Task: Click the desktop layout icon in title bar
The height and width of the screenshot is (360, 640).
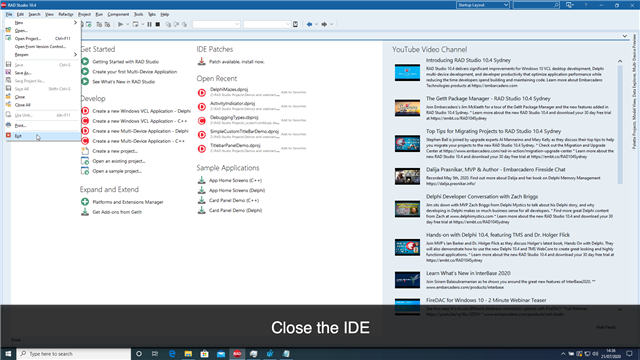Action: click(570, 5)
